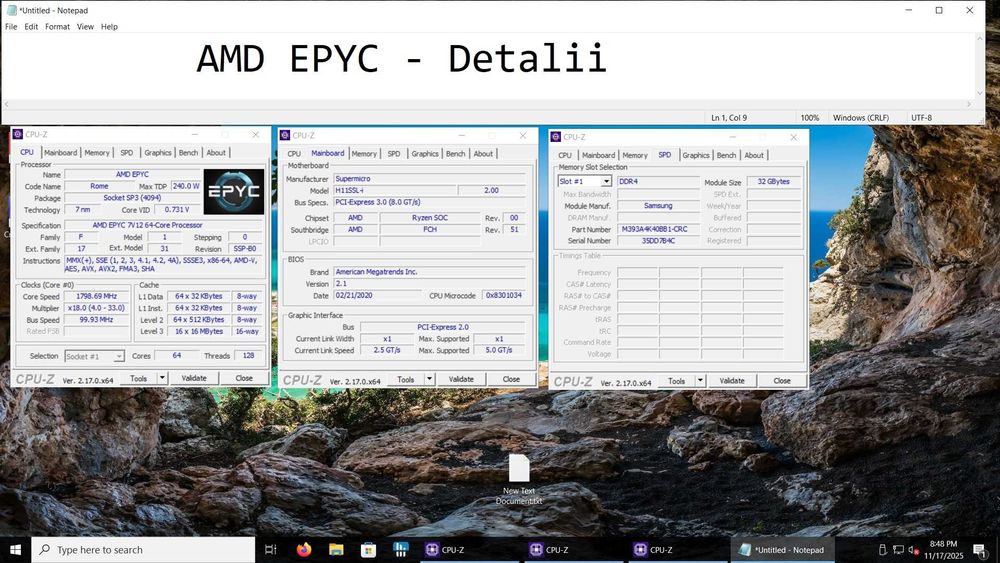Click the Notepad vertical scrollbar up arrow

pos(979,38)
